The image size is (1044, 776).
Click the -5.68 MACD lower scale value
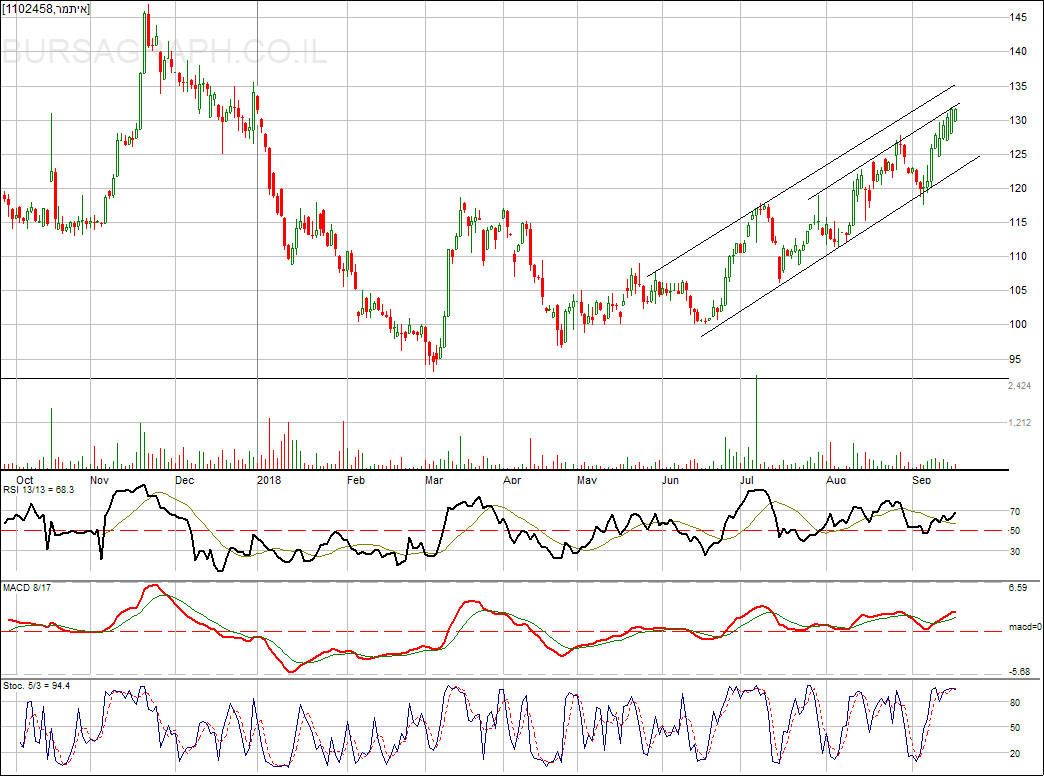point(1020,671)
